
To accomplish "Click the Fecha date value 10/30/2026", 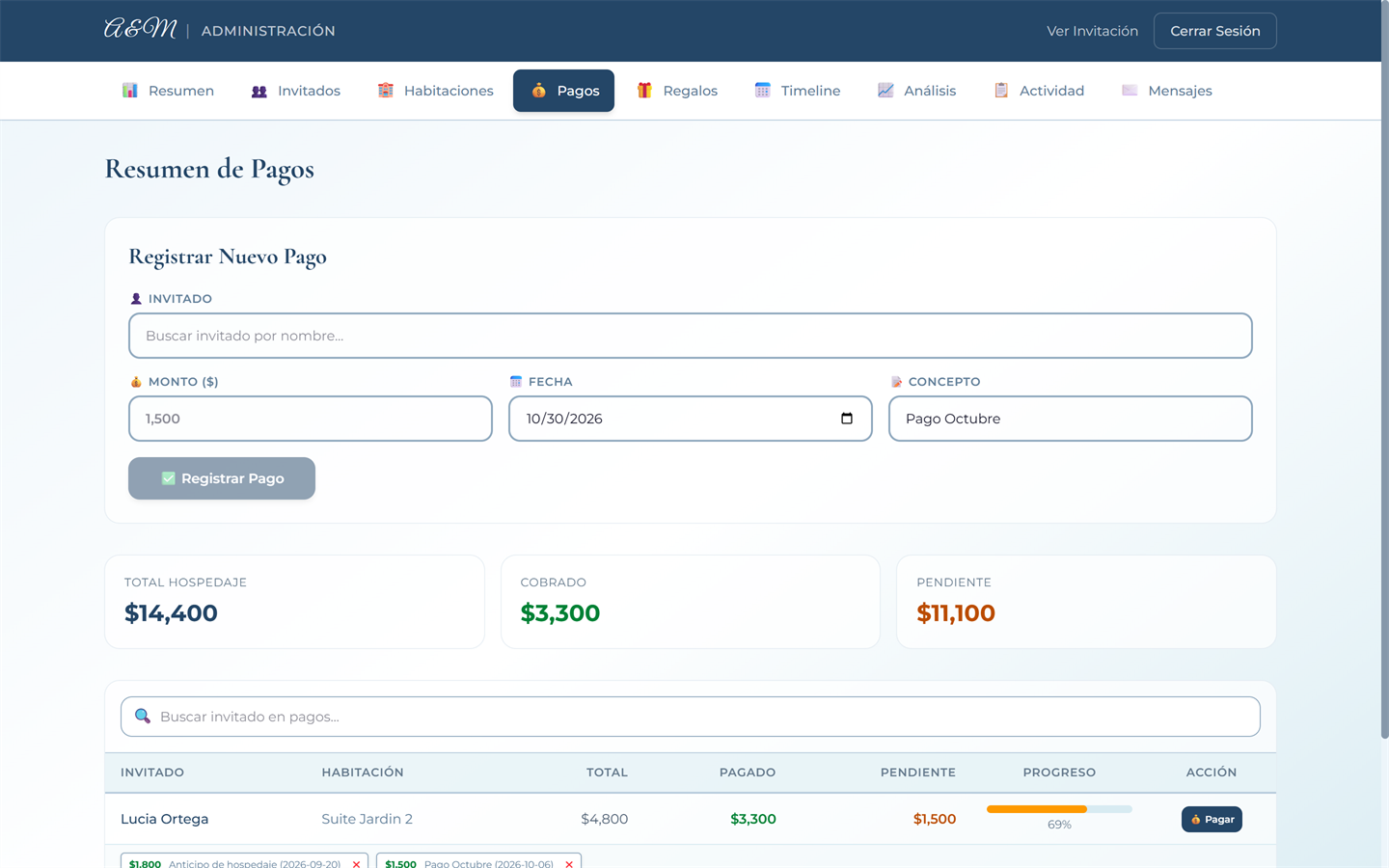I will click(x=564, y=419).
